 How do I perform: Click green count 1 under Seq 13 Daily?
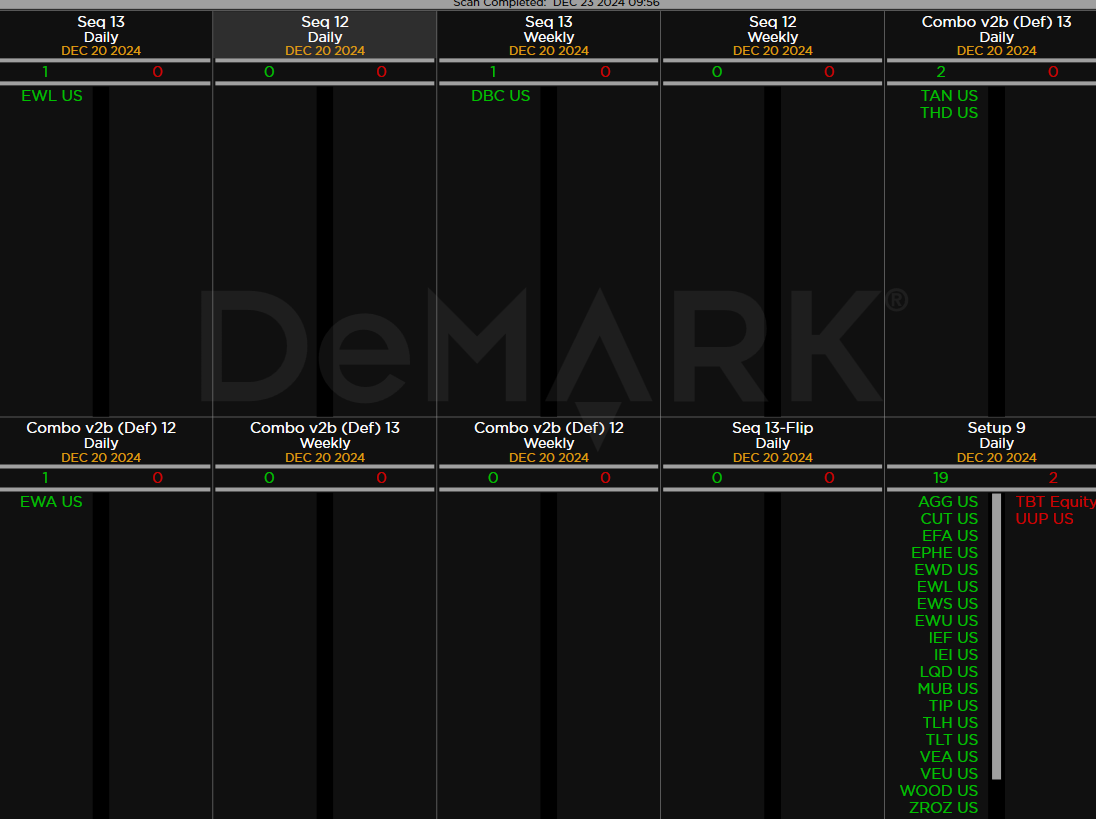pos(45,72)
